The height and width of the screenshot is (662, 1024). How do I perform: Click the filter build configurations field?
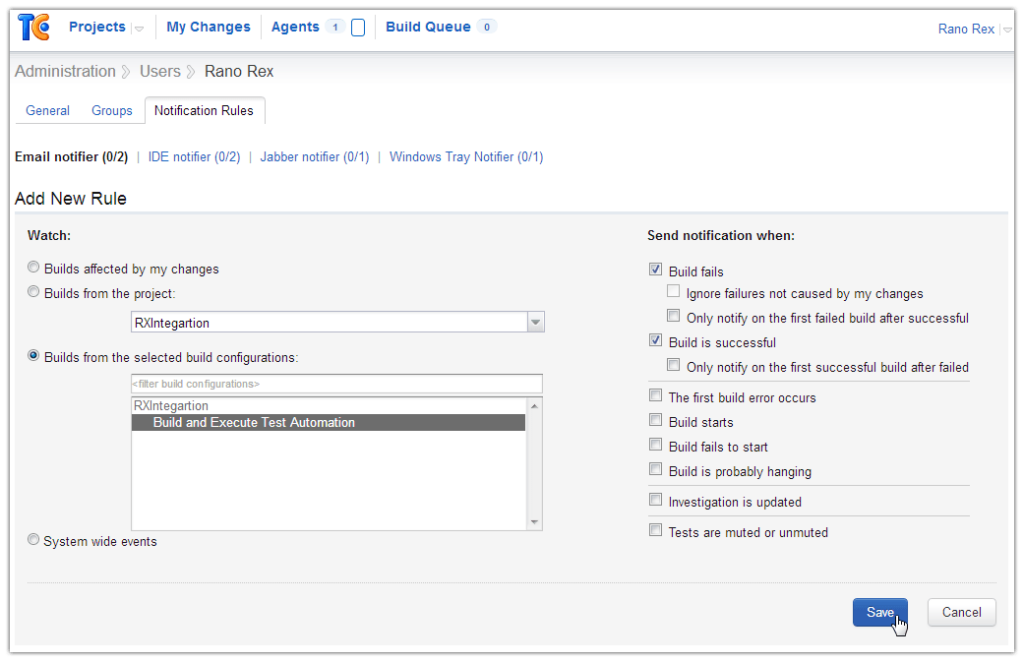point(336,384)
